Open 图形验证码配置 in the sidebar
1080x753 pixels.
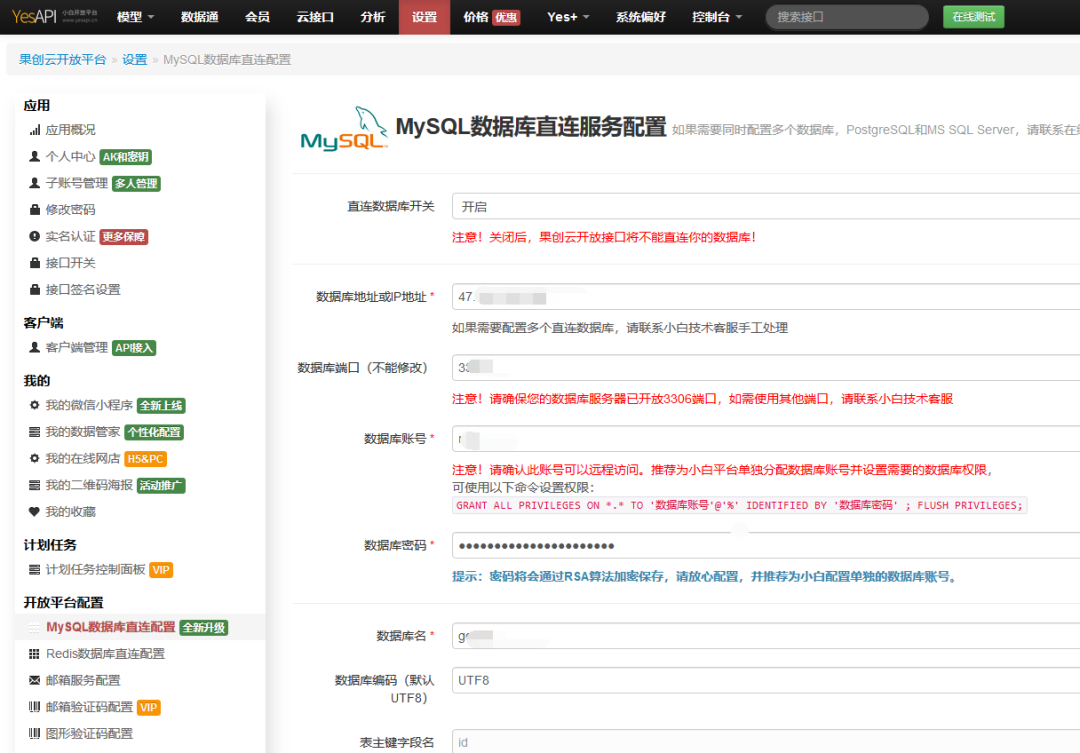pos(89,734)
